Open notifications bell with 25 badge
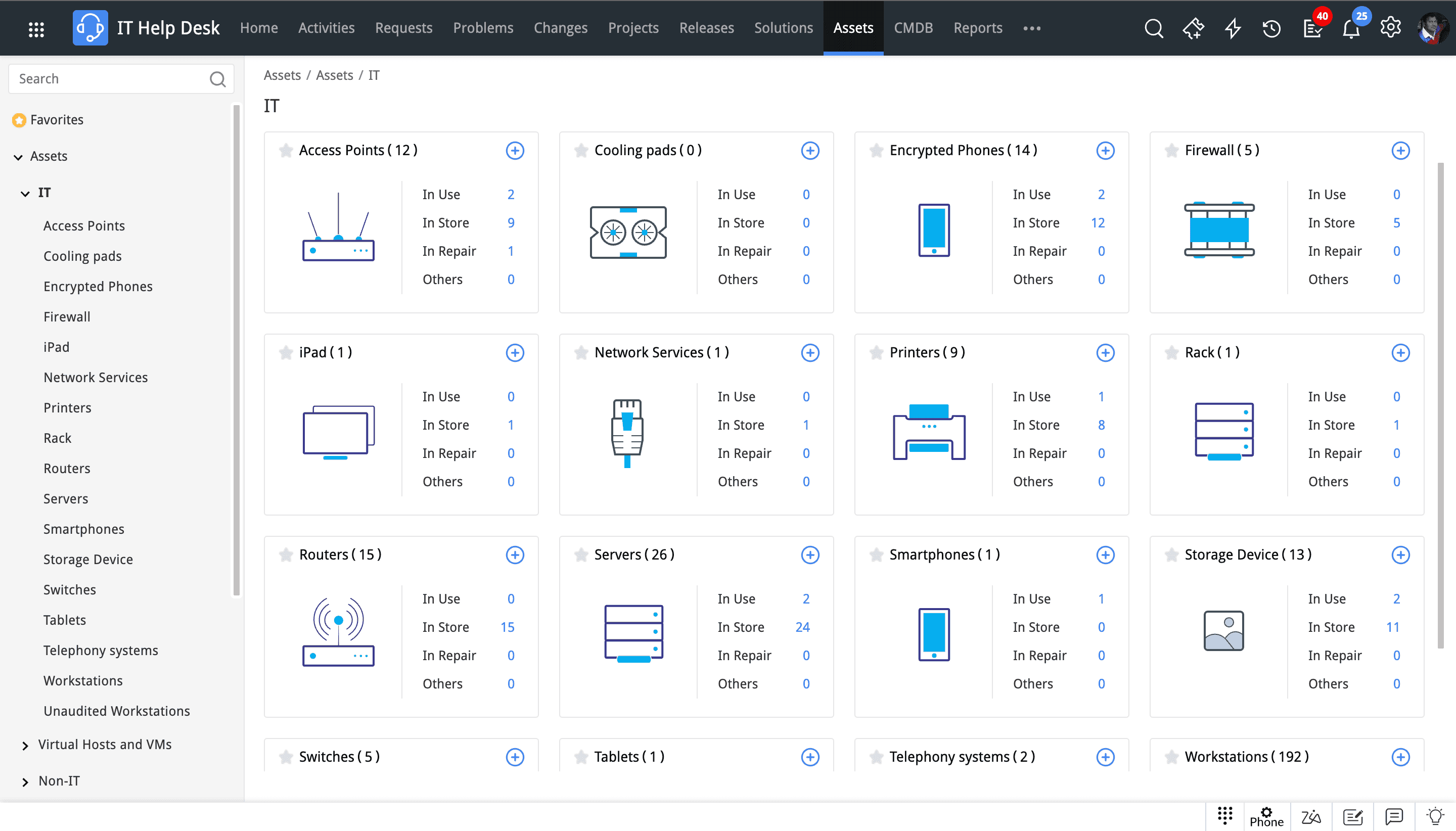Image resolution: width=1456 pixels, height=831 pixels. [1351, 28]
